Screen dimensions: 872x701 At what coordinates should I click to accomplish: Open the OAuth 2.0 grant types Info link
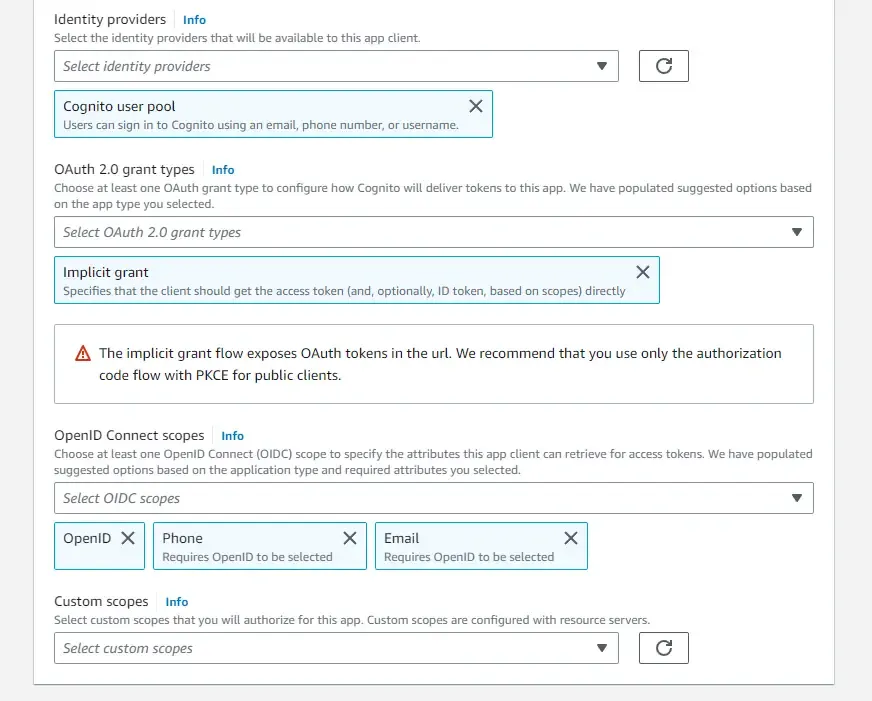click(x=223, y=169)
